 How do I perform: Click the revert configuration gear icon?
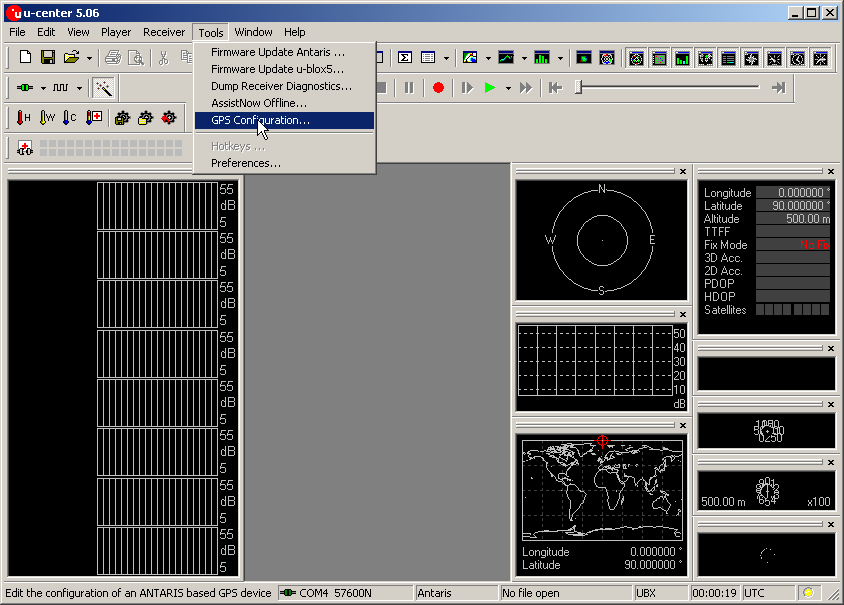click(168, 117)
